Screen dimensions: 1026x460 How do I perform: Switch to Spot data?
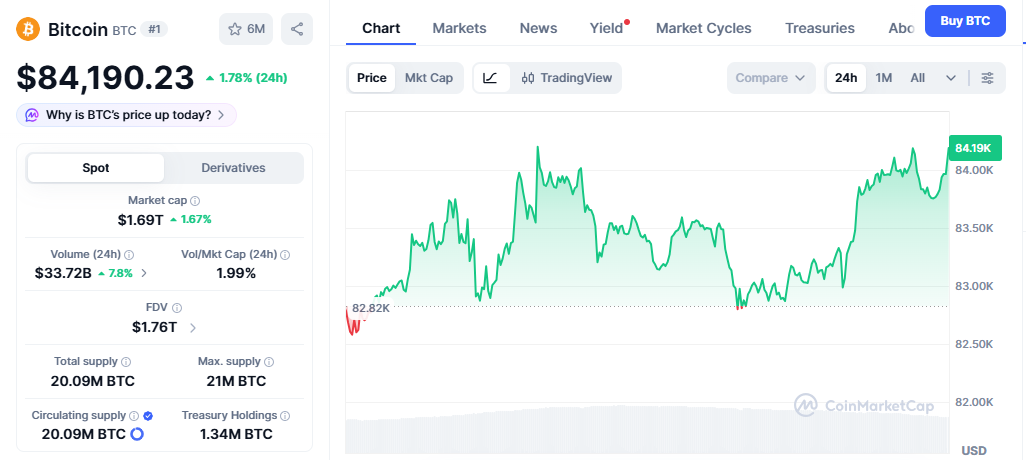96,168
